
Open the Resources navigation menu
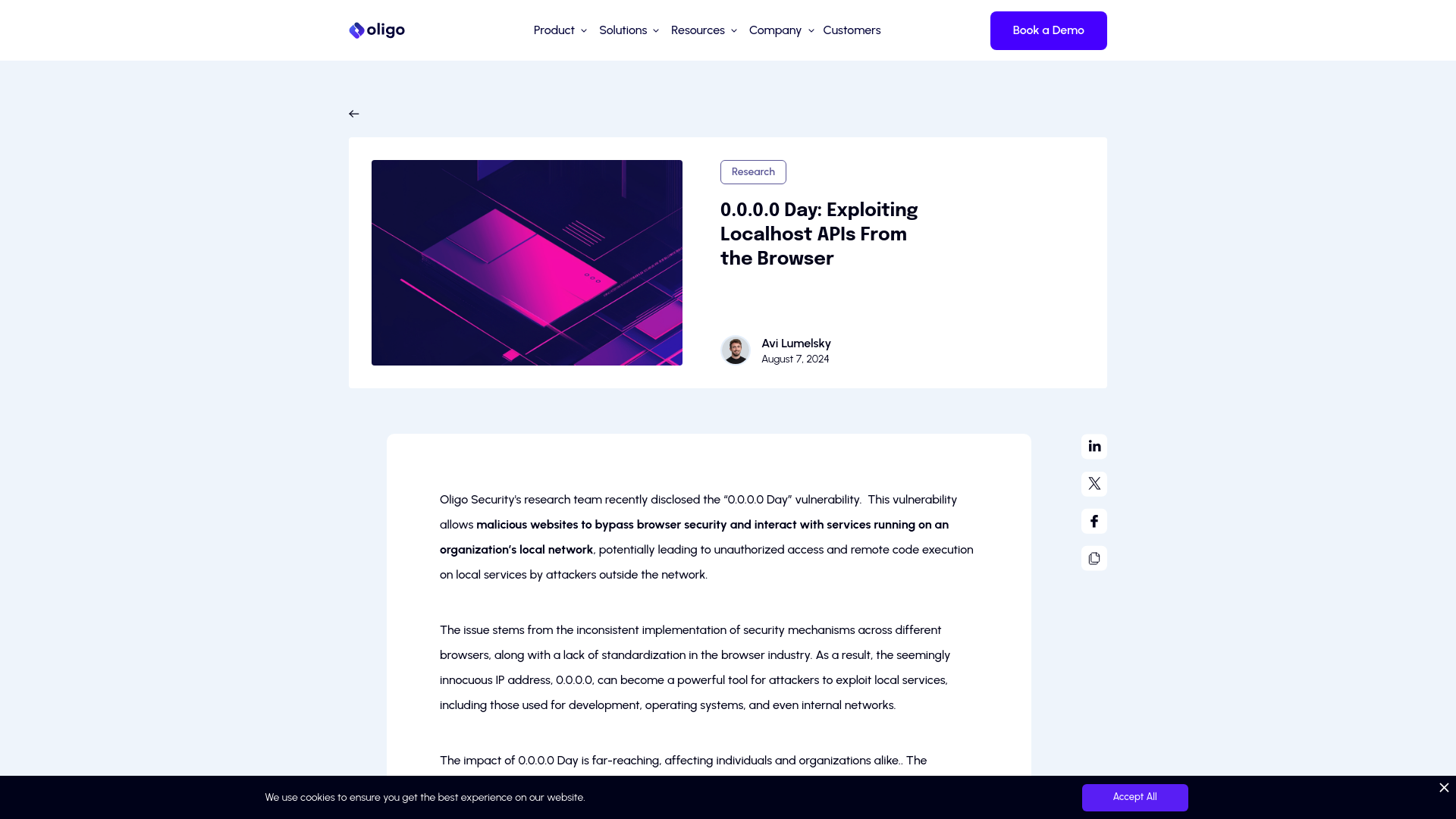703,30
